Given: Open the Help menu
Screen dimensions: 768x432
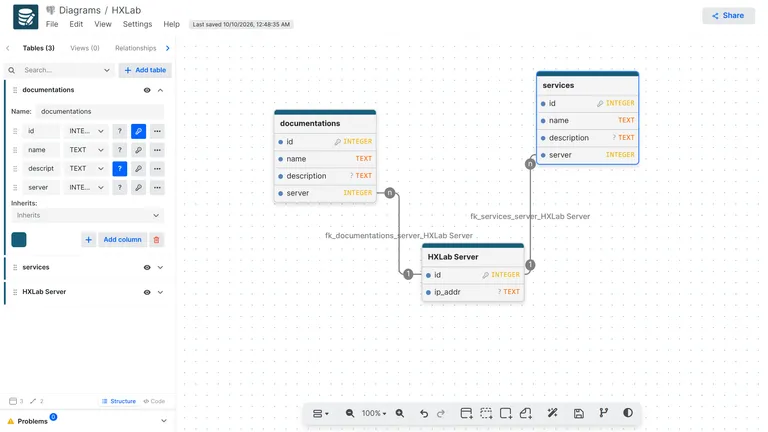Looking at the screenshot, I should click(171, 24).
